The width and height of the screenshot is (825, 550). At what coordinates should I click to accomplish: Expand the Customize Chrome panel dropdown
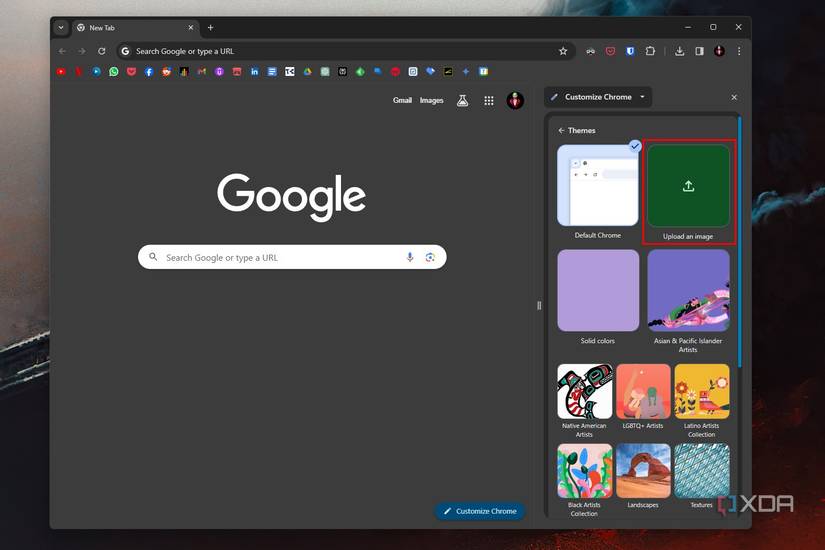coord(642,97)
